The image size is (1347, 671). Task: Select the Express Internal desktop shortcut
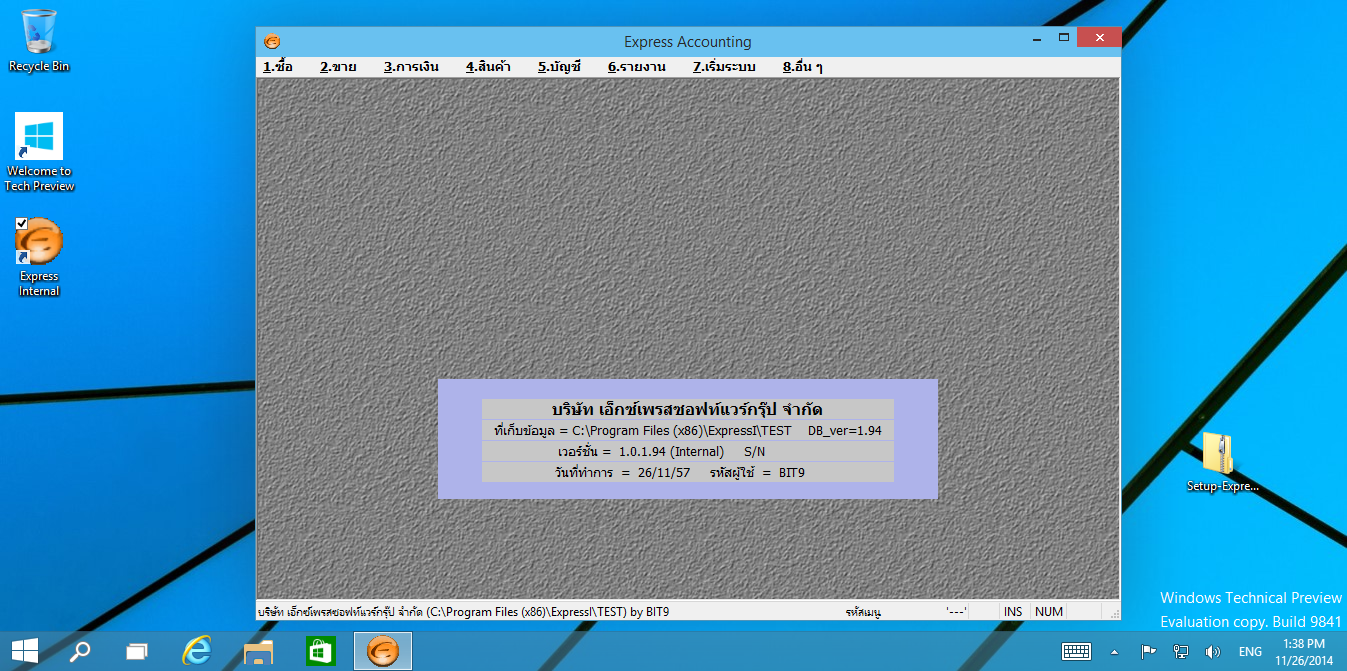click(x=39, y=256)
